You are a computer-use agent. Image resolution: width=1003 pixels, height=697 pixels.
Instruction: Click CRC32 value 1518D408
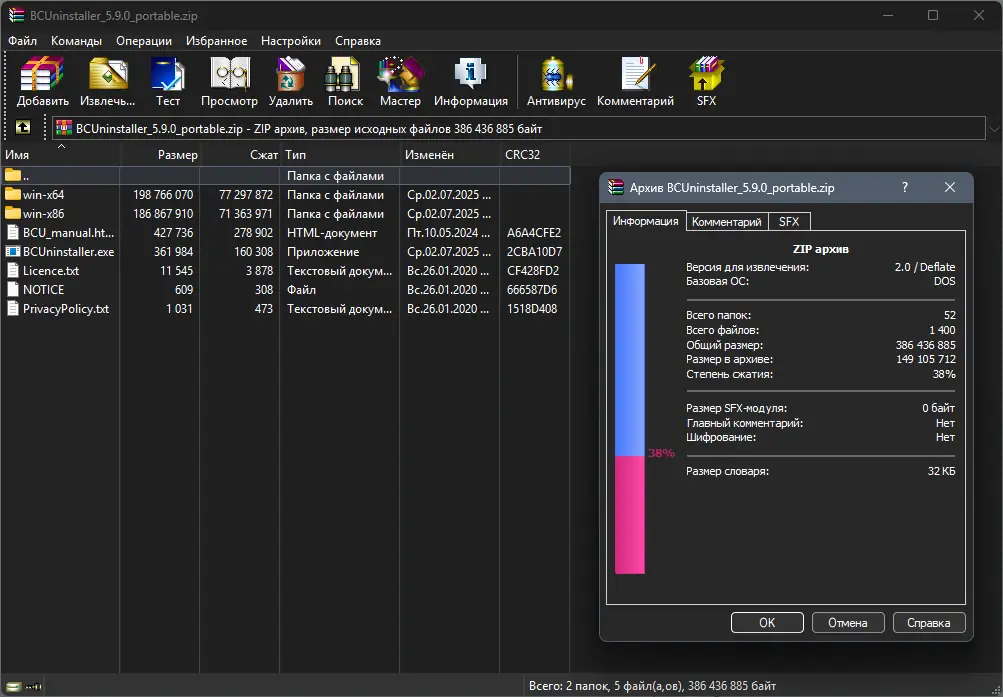[x=532, y=309]
